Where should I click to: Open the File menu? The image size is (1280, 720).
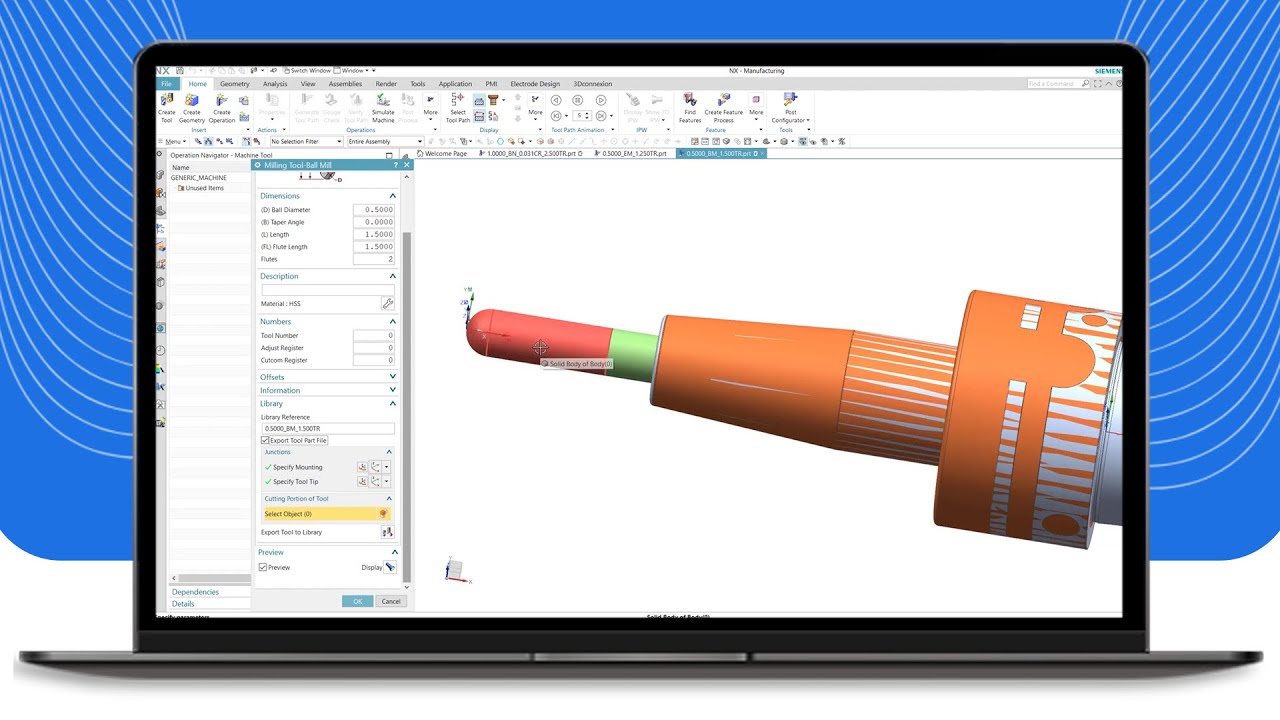[167, 84]
